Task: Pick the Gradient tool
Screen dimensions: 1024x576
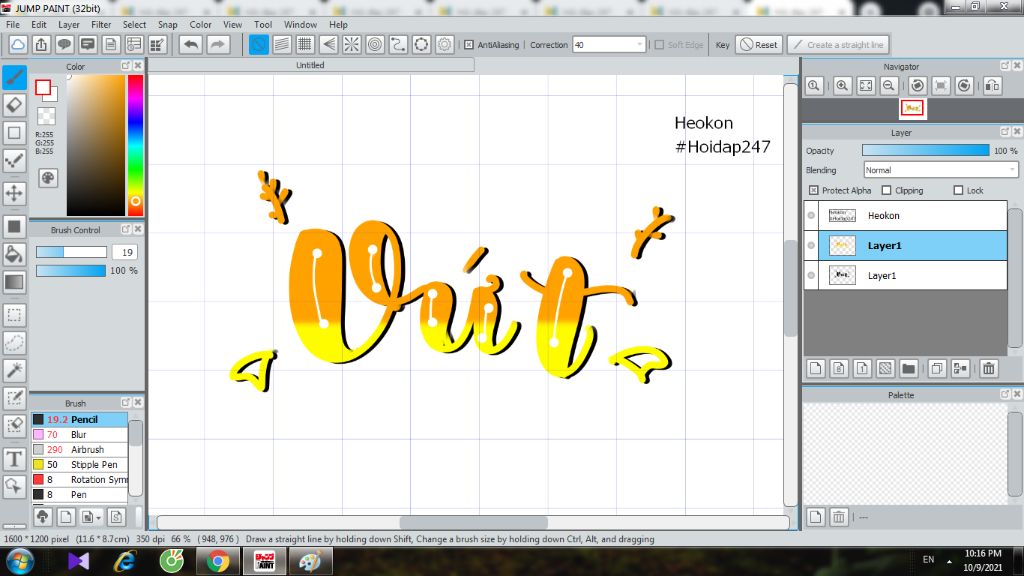Action: coord(14,281)
